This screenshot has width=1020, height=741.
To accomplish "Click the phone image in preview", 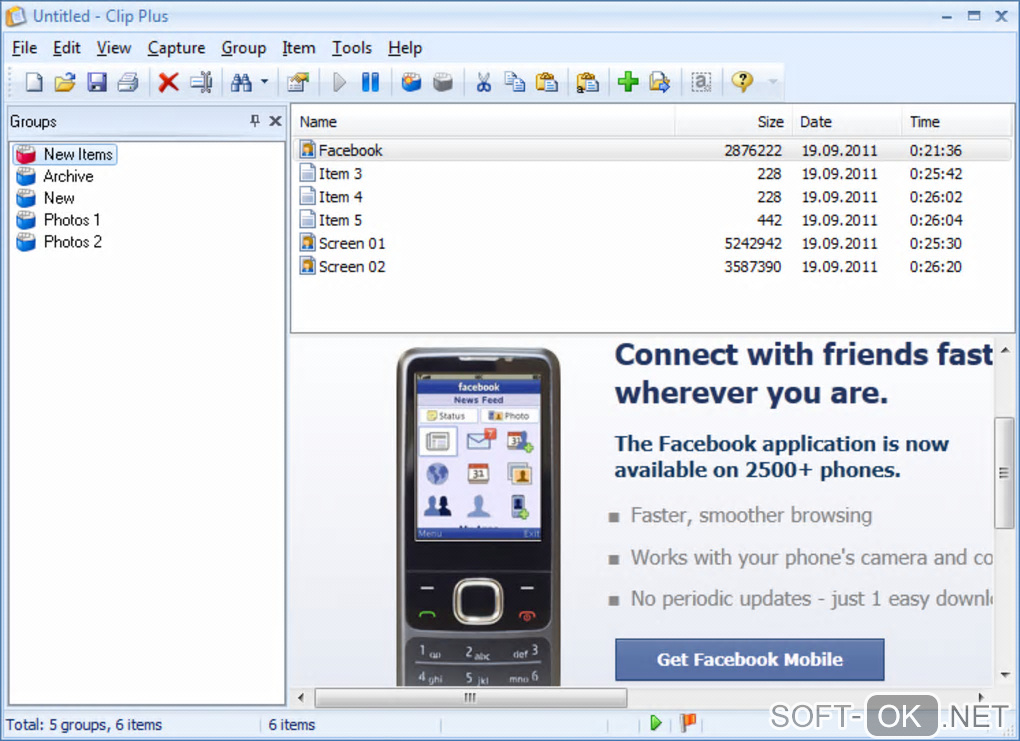I will pyautogui.click(x=478, y=517).
